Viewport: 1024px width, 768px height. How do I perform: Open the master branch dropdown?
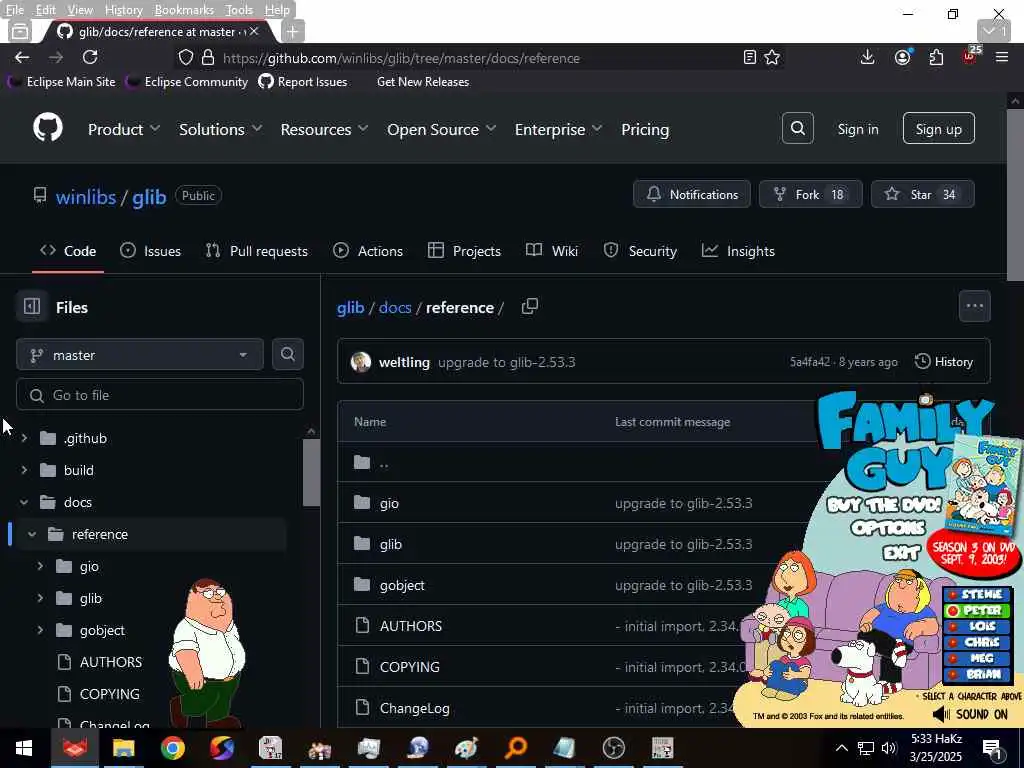pos(140,355)
